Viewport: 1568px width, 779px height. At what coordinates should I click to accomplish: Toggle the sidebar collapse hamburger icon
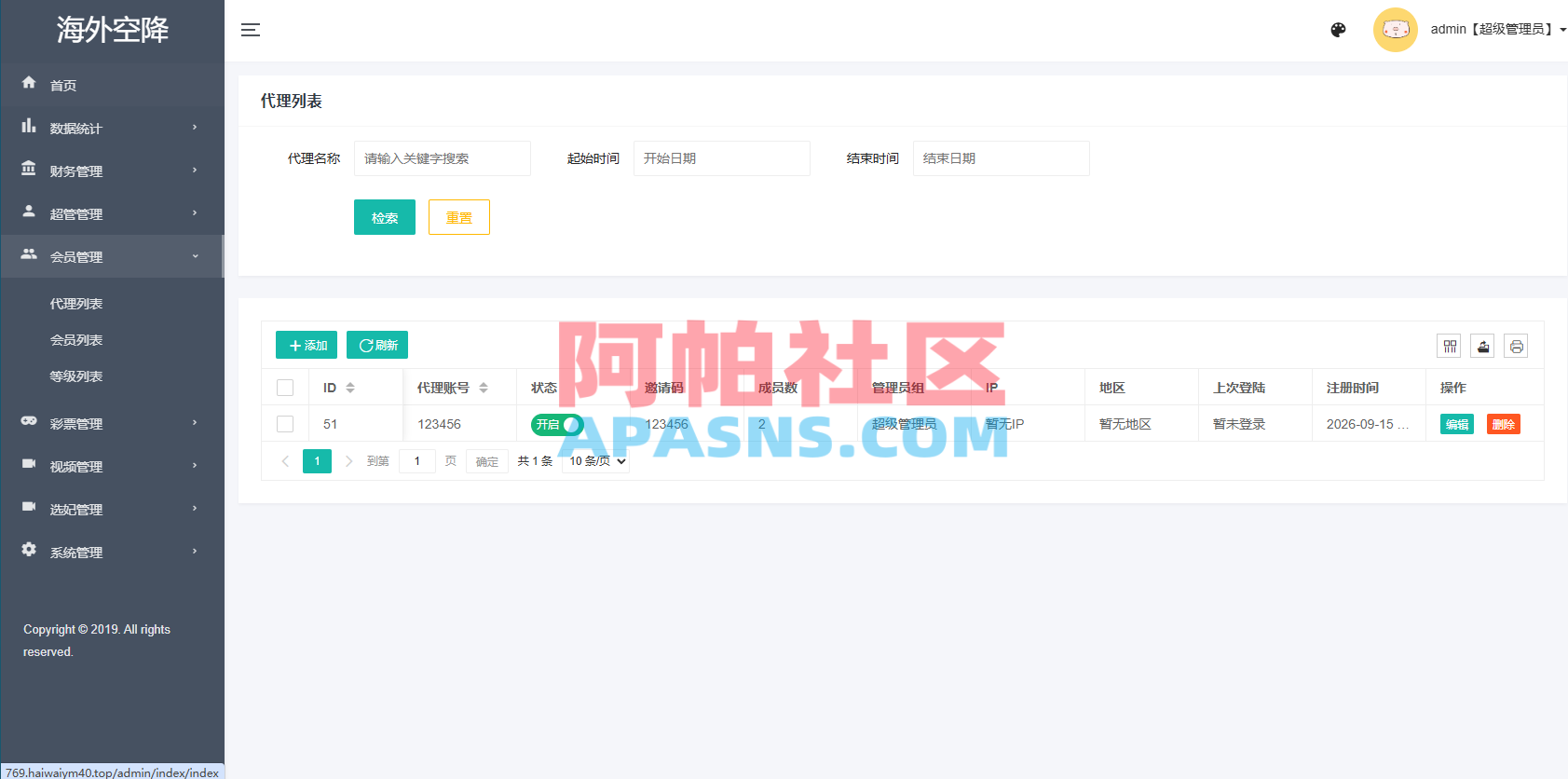coord(250,30)
